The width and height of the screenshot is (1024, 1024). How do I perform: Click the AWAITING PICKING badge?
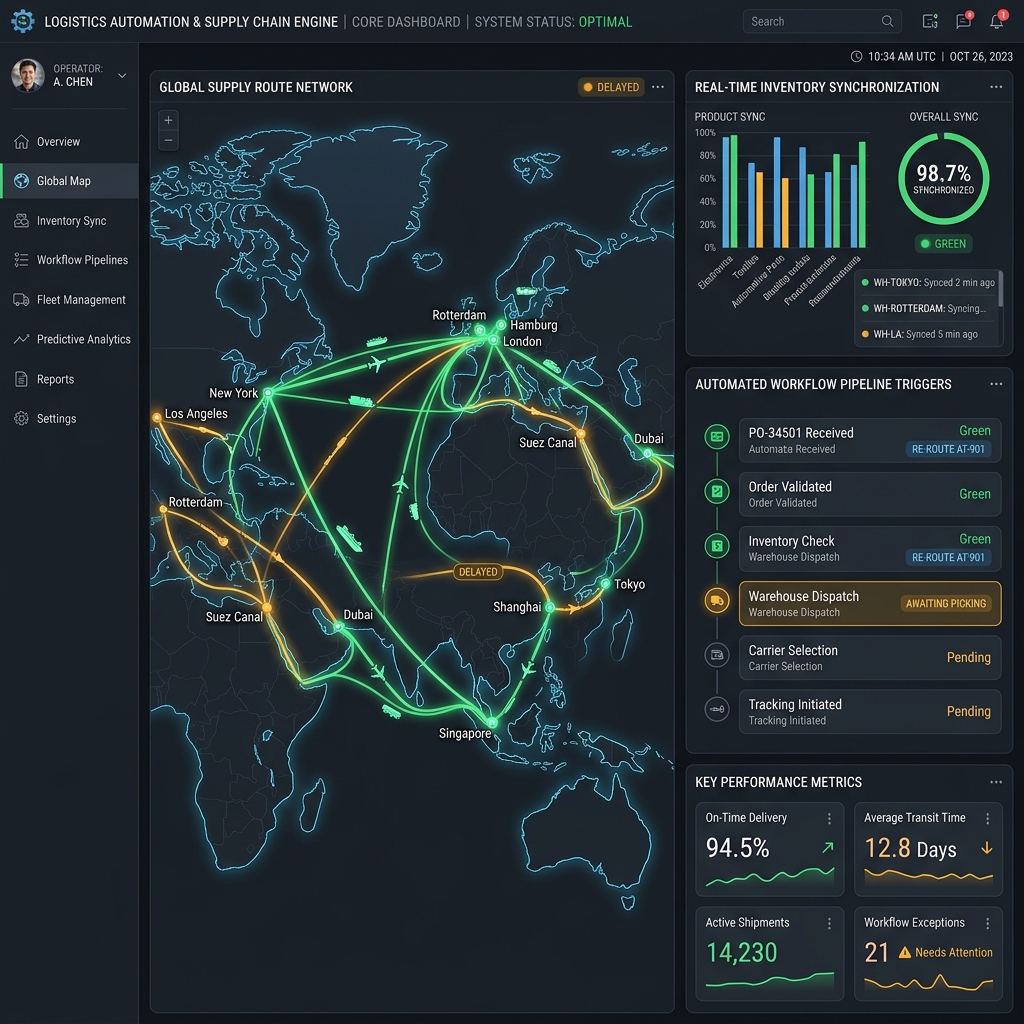[x=946, y=603]
